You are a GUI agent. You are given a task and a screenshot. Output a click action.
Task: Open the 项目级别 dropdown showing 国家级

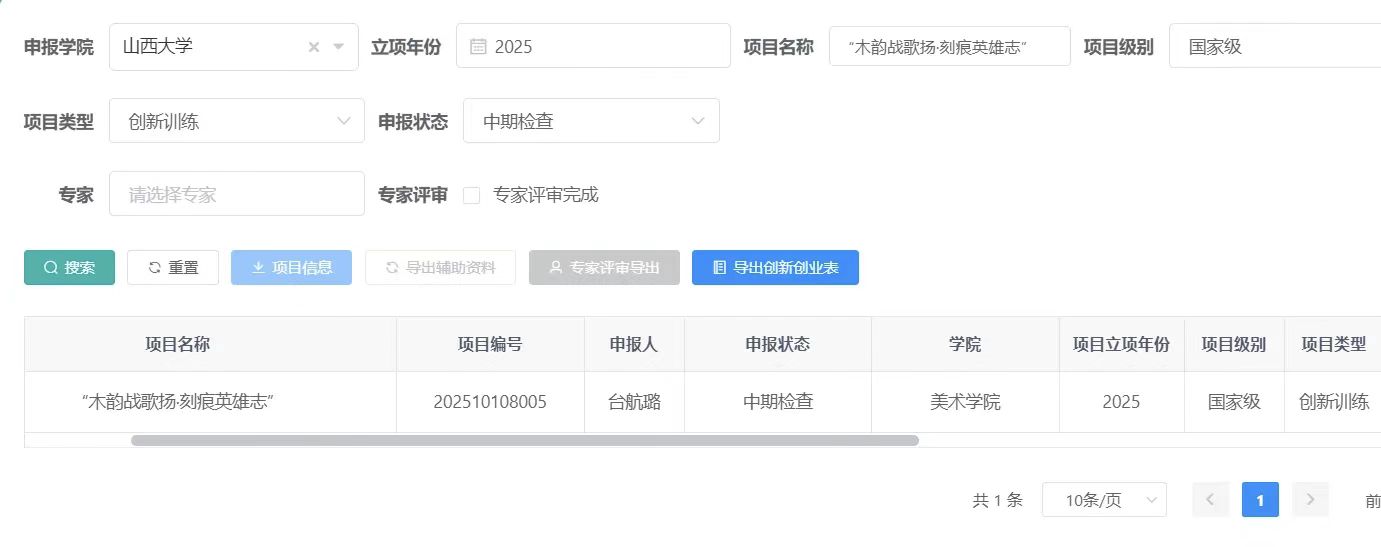pos(1275,46)
